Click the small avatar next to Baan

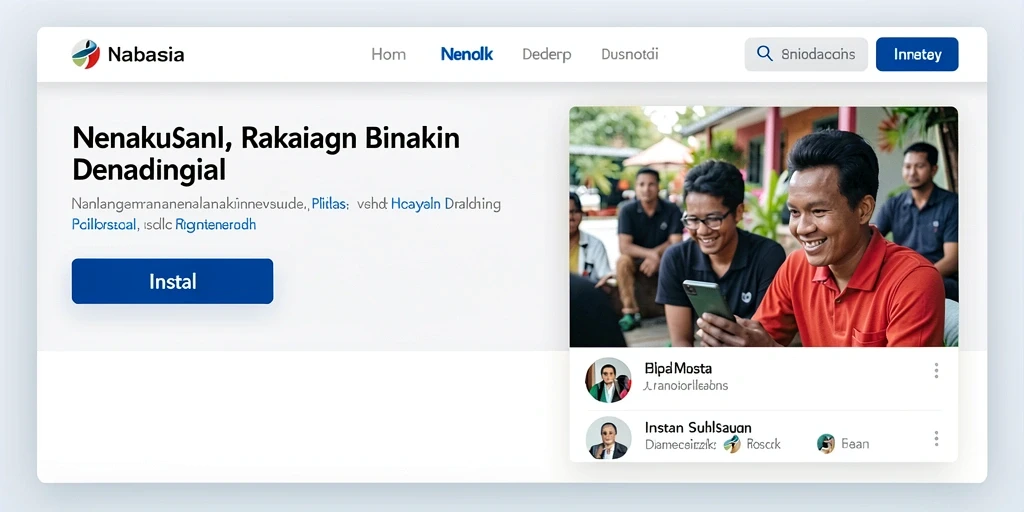[x=825, y=444]
